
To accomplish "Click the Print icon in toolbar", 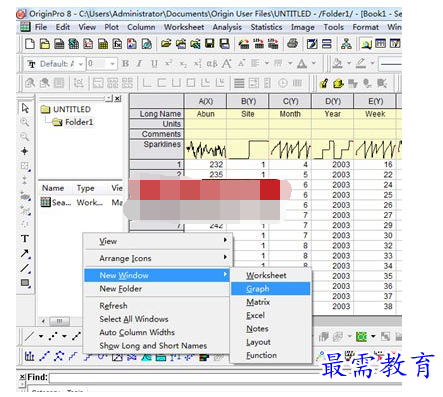I will pyautogui.click(x=292, y=44).
